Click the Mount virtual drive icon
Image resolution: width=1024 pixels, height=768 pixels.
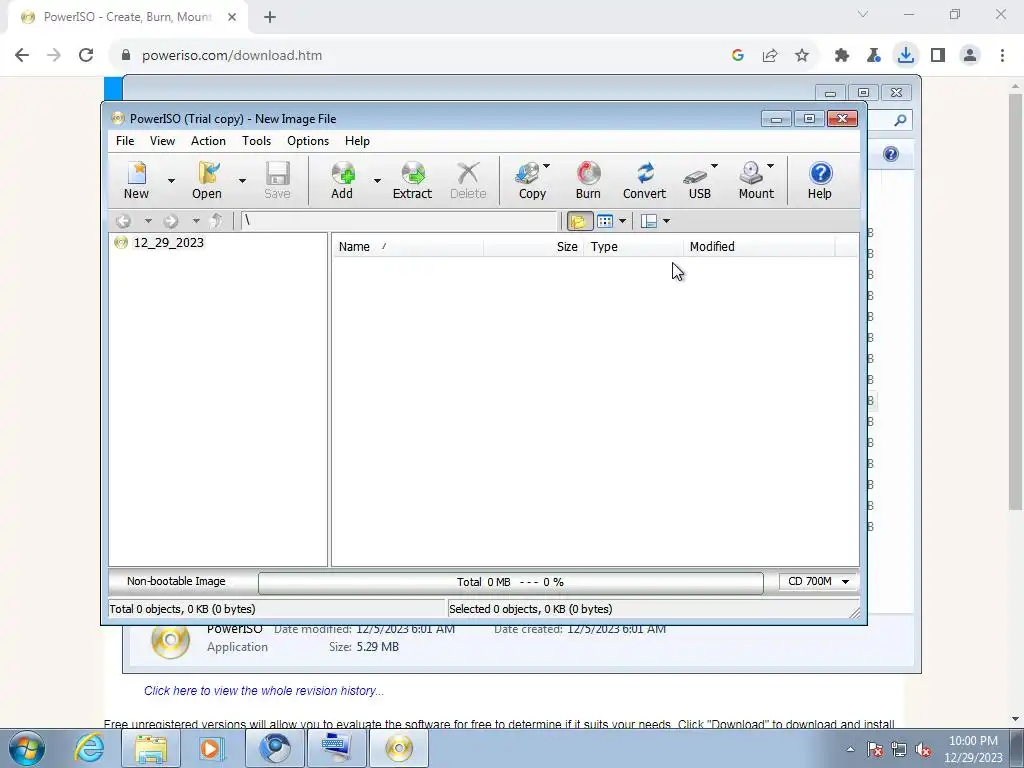click(754, 180)
